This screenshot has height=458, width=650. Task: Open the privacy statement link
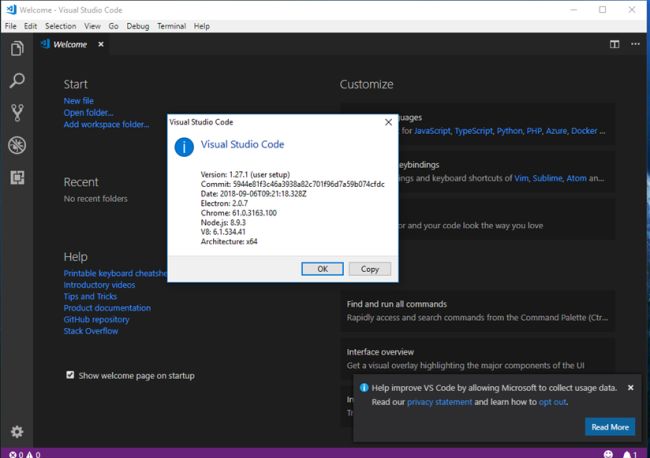point(439,402)
